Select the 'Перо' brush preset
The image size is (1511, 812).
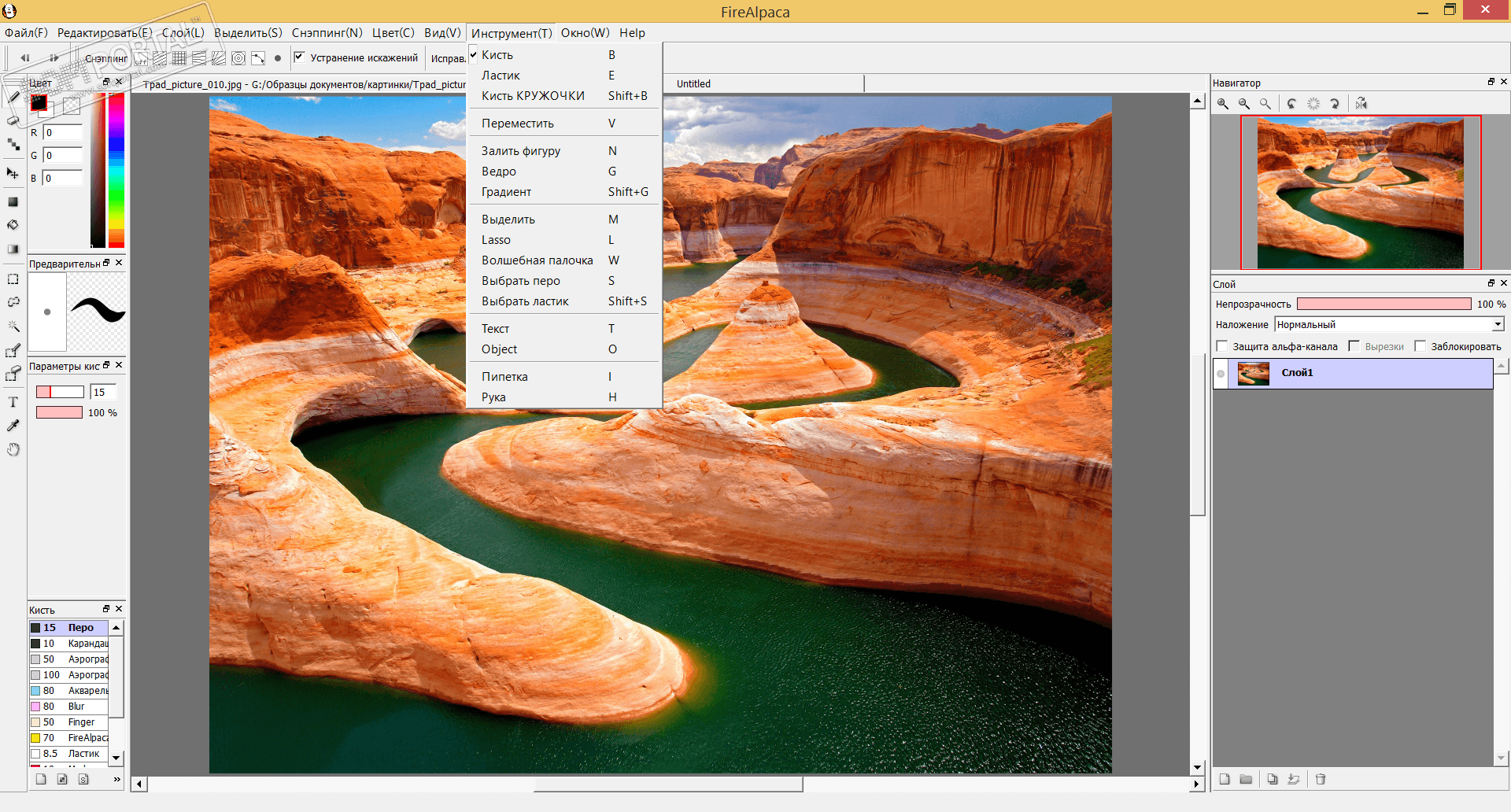point(68,628)
